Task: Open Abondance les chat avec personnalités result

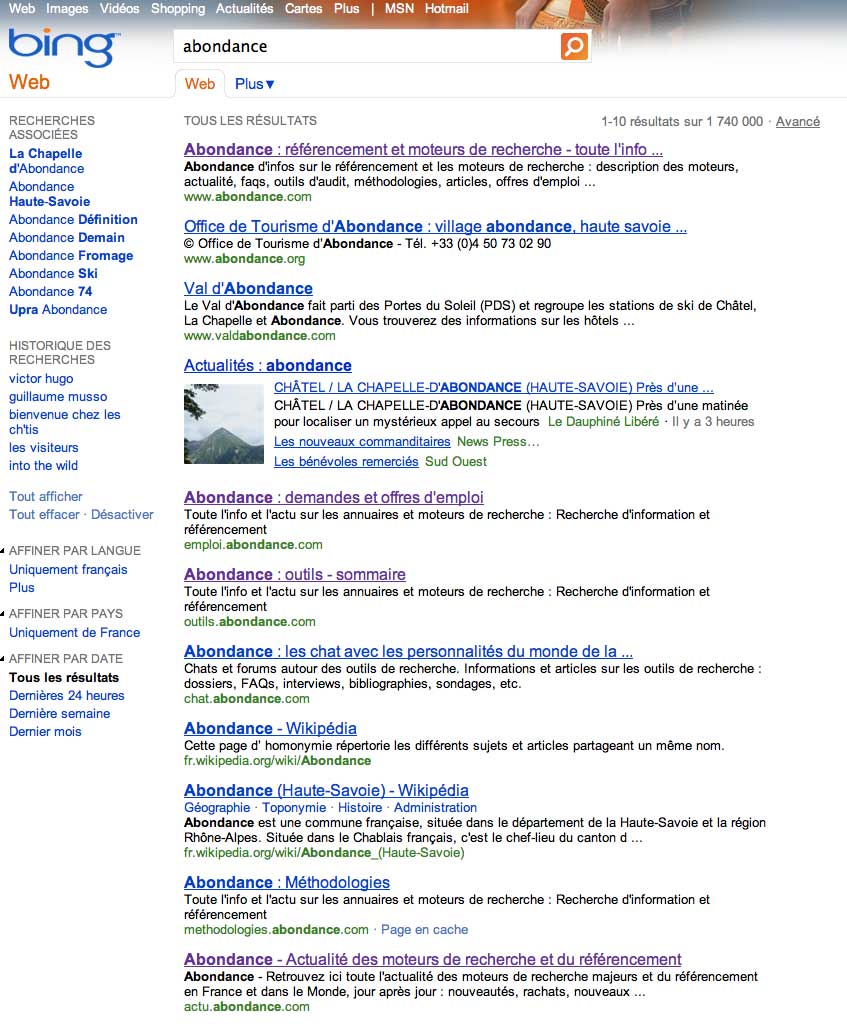Action: 408,652
